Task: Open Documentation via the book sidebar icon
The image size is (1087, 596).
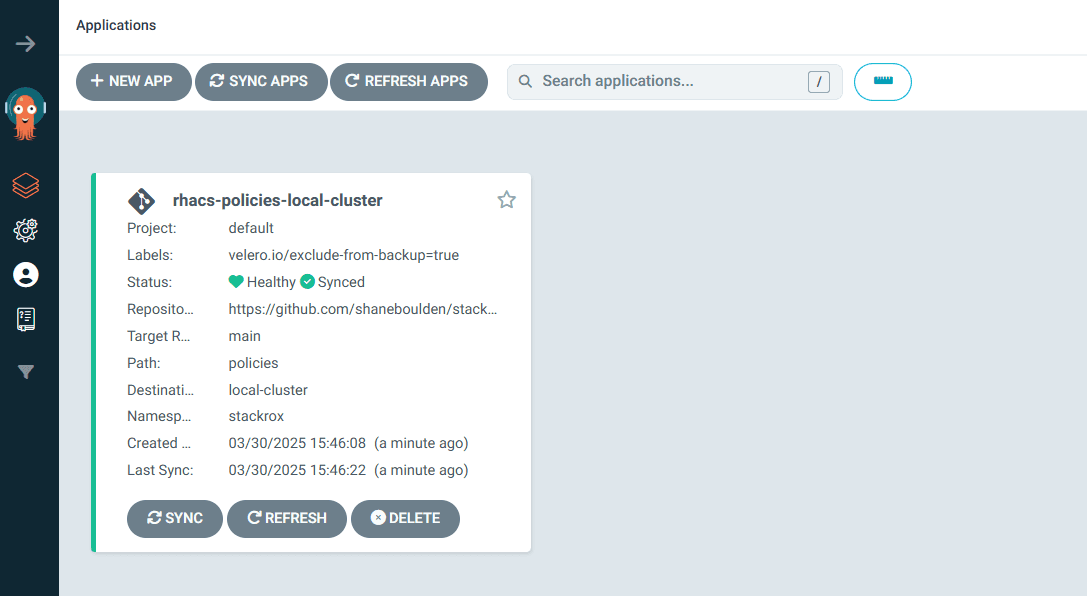Action: pyautogui.click(x=26, y=319)
